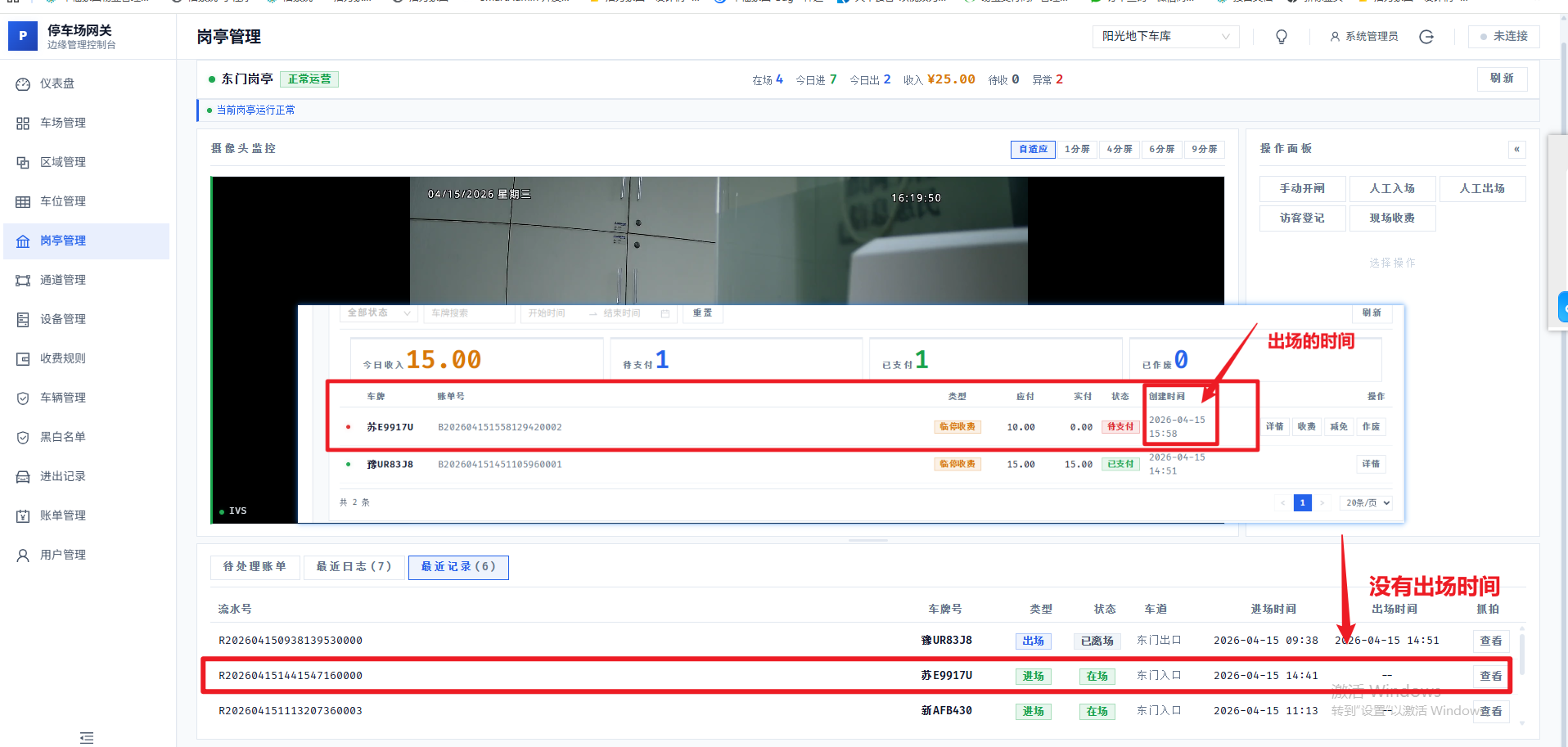Screen dimensions: 1568x747
Task: Switch camera layout to 9分屏
Action: (1204, 149)
